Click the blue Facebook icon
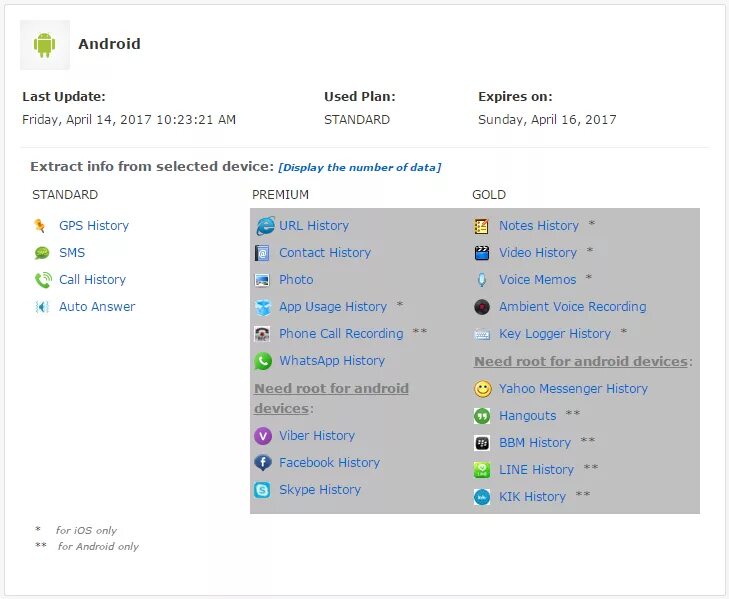729x599 pixels. point(263,463)
